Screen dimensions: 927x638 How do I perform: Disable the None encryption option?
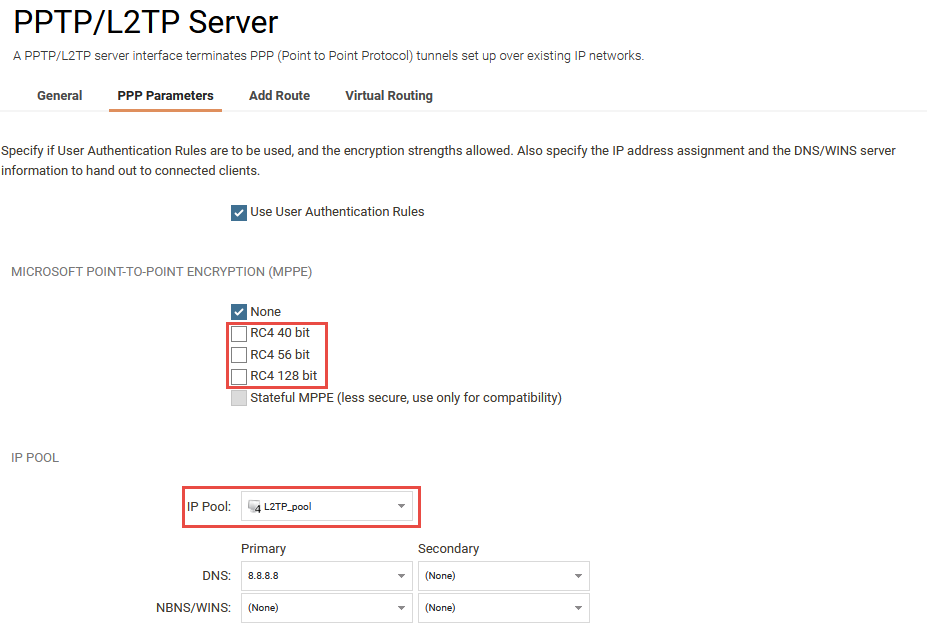(x=239, y=311)
